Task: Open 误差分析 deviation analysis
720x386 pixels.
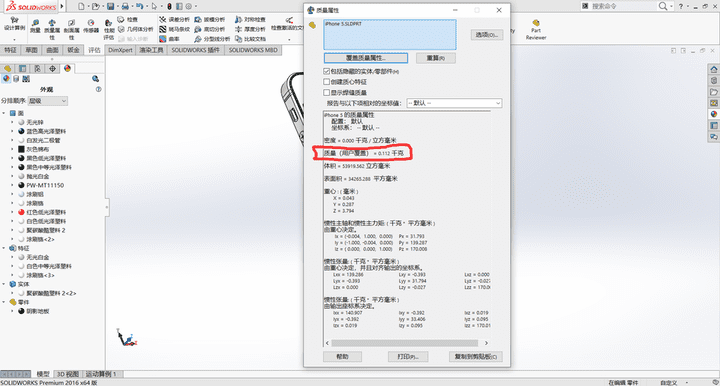Action: tap(174, 19)
